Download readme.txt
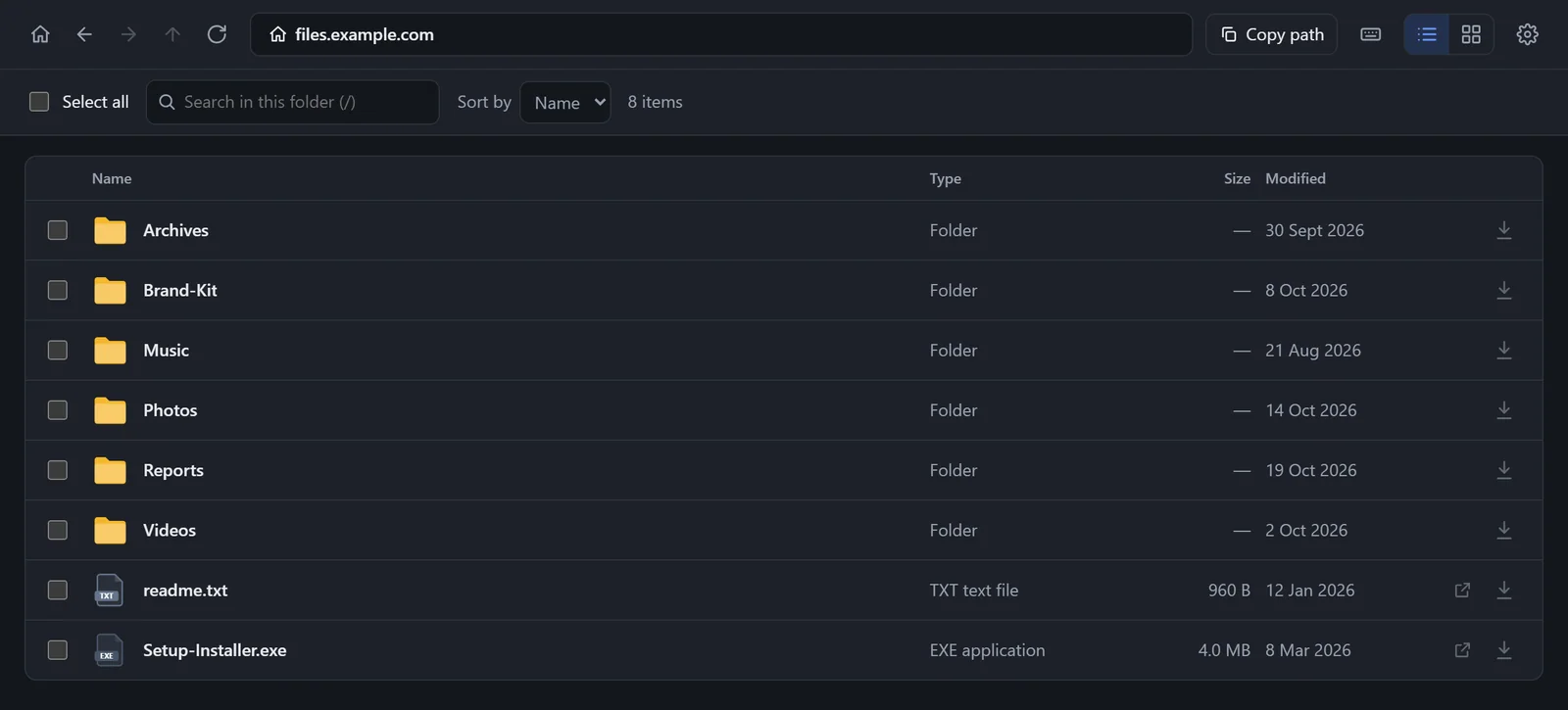 point(1504,590)
